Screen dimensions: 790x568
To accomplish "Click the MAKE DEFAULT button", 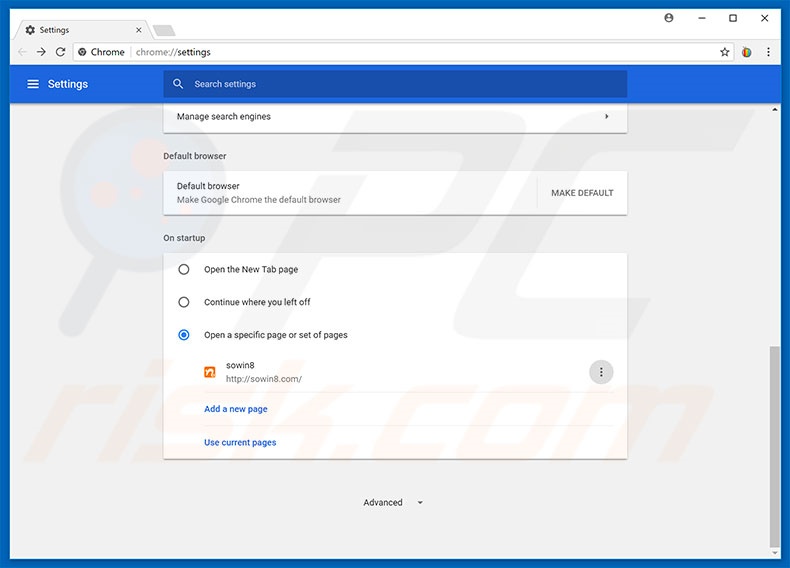I will tap(582, 193).
